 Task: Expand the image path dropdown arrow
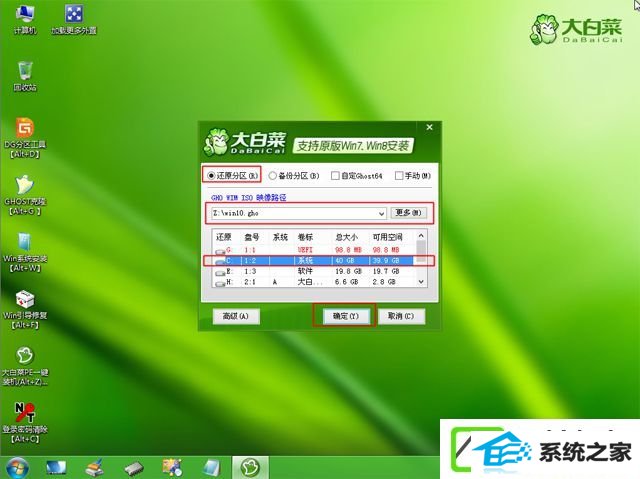pos(382,213)
